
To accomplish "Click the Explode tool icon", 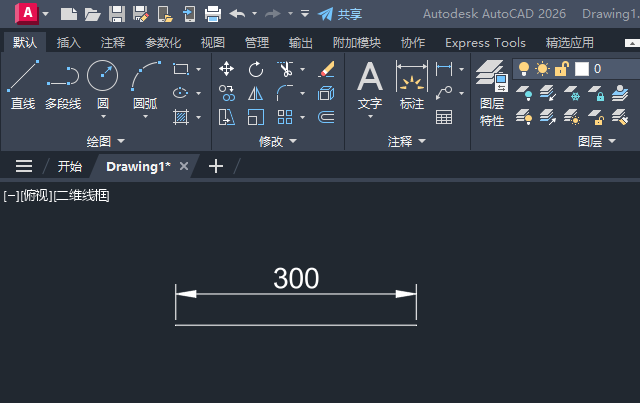I will click(x=326, y=93).
